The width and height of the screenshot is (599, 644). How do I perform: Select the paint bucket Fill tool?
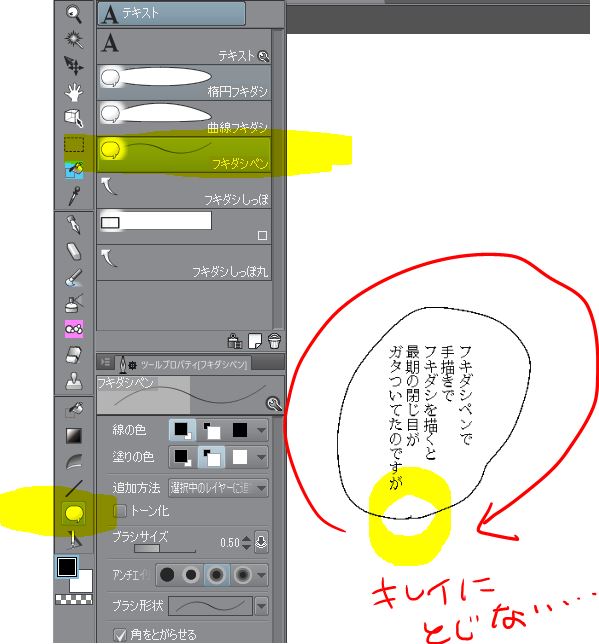74,409
